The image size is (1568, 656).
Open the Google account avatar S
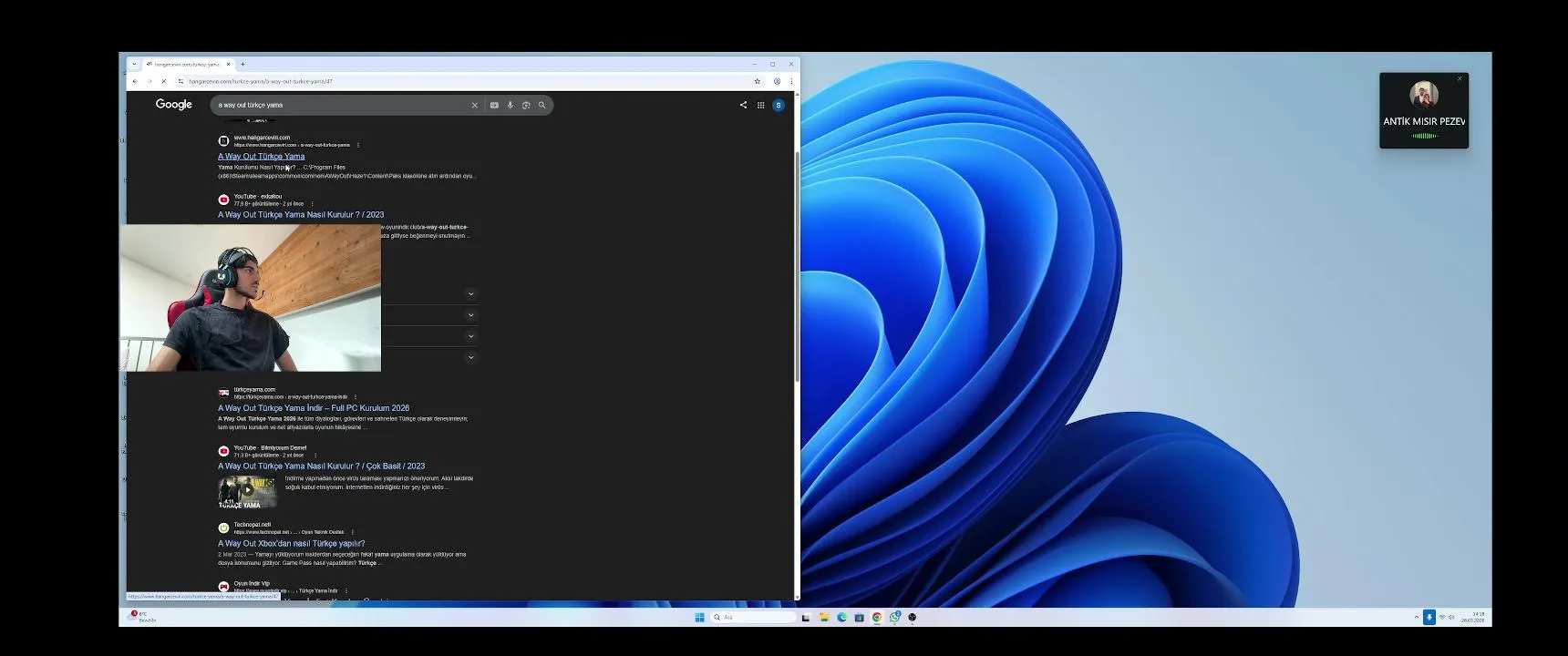[x=779, y=105]
